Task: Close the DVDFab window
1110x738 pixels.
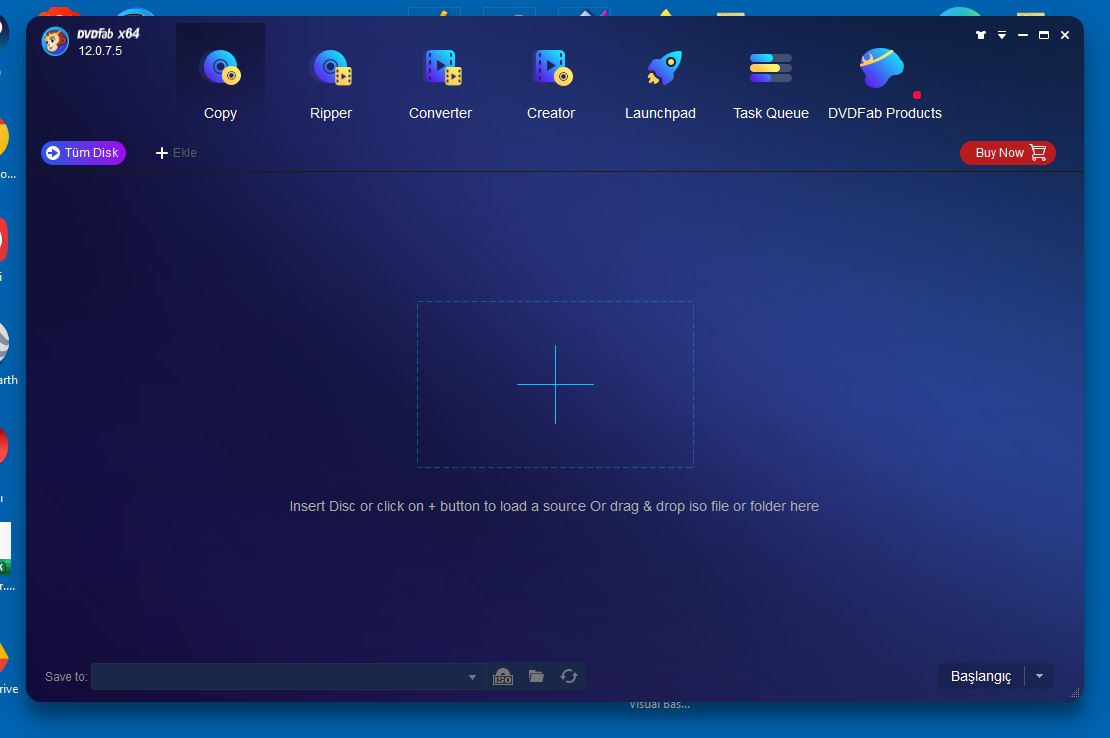Action: (1065, 35)
